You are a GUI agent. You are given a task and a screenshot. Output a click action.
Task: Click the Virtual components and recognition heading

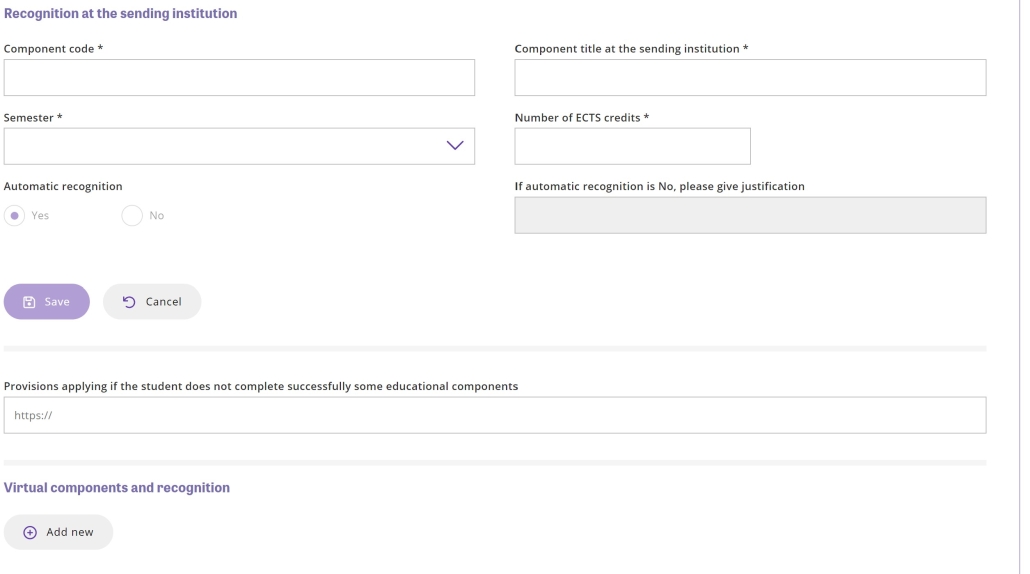point(117,488)
